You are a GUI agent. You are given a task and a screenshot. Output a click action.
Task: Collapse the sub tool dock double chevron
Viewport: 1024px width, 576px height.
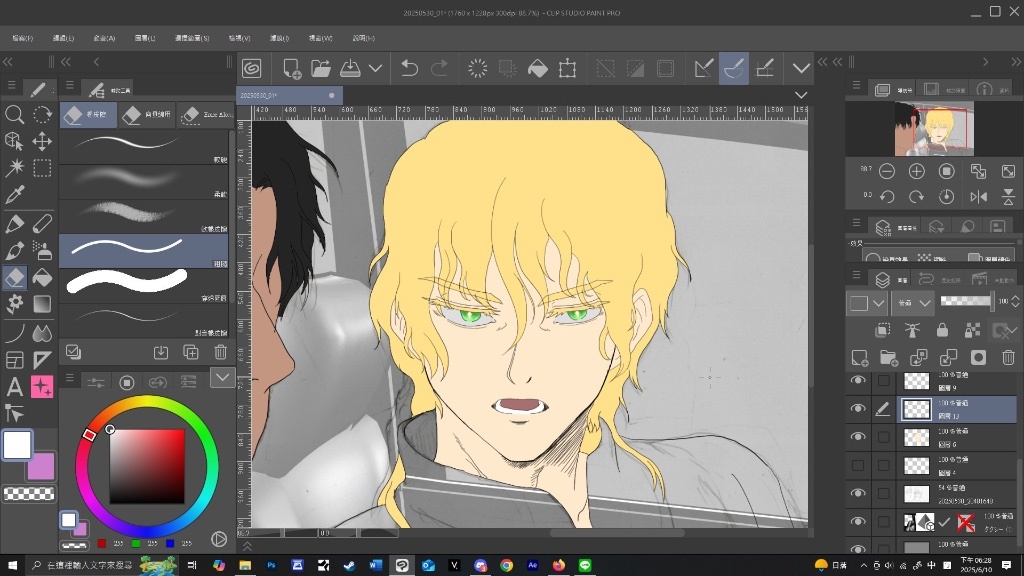coord(65,62)
